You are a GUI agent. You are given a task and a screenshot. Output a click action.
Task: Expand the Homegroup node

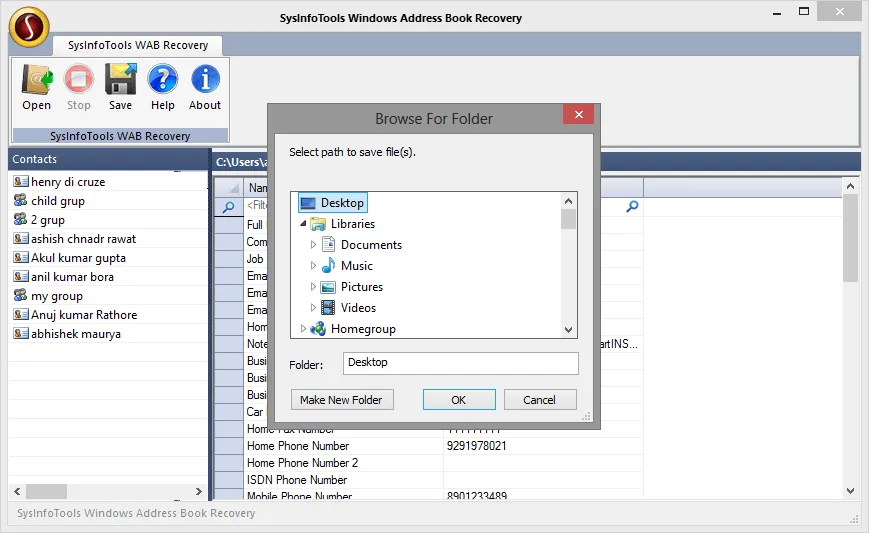(303, 329)
